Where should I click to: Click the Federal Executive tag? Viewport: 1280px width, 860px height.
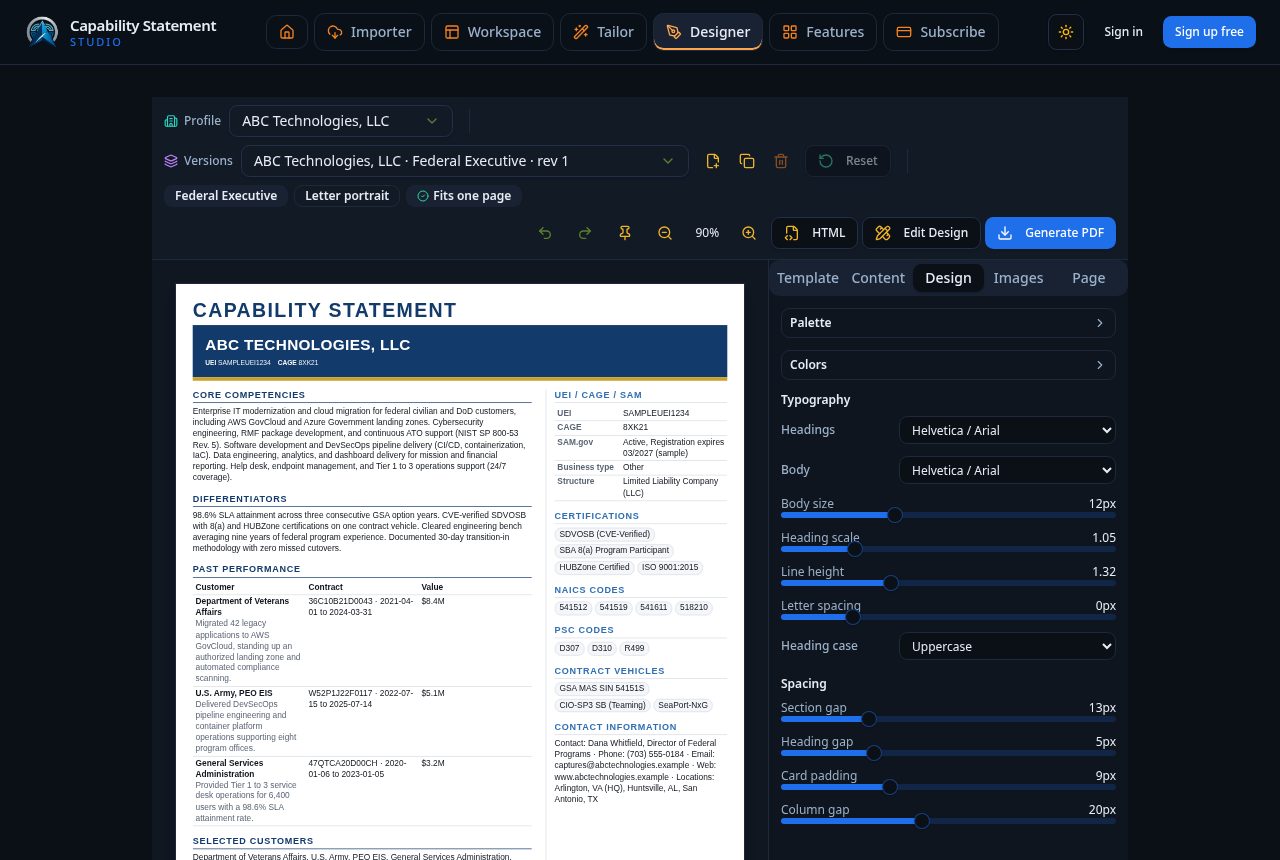coord(226,196)
